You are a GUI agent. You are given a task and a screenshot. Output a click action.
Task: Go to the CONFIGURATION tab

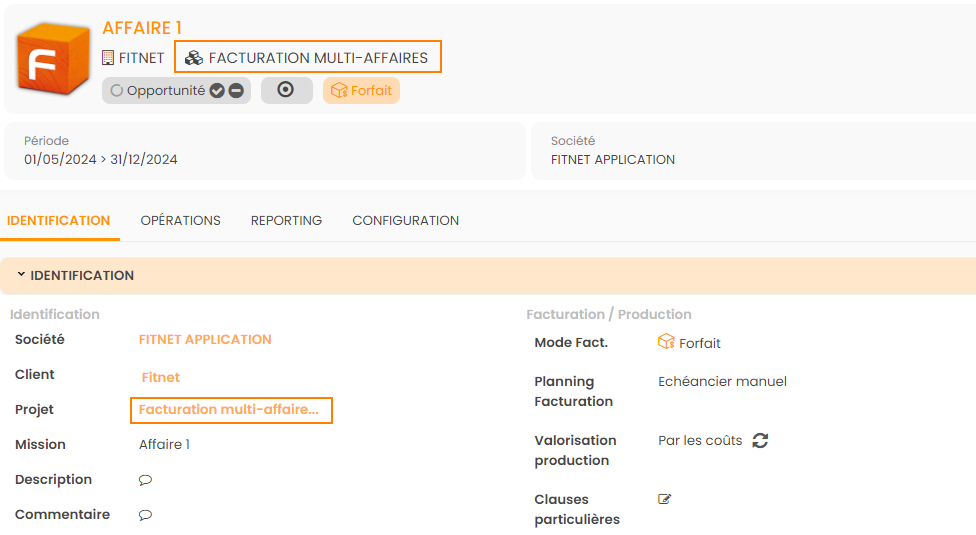pos(405,220)
